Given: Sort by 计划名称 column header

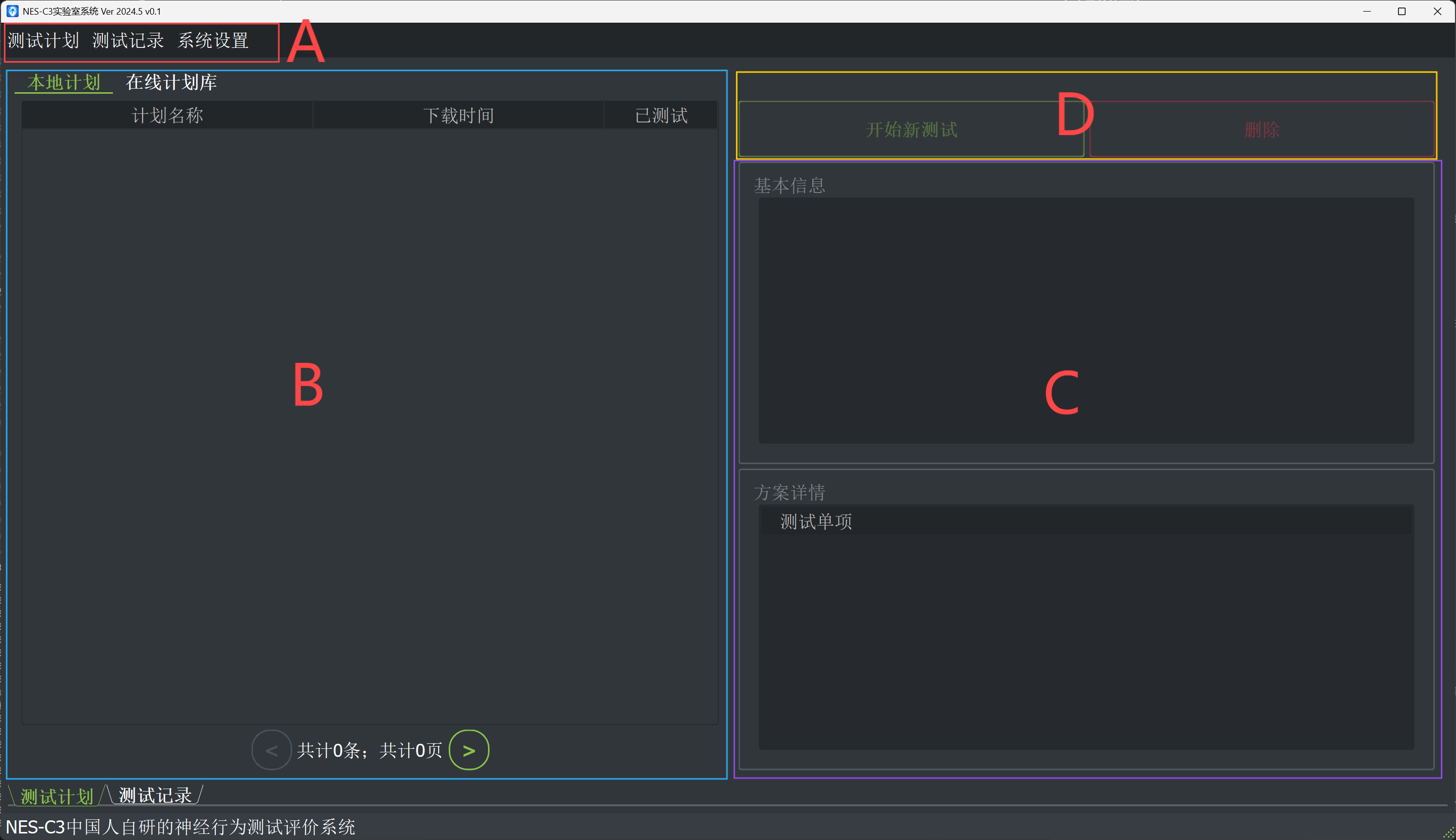Looking at the screenshot, I should [x=167, y=115].
